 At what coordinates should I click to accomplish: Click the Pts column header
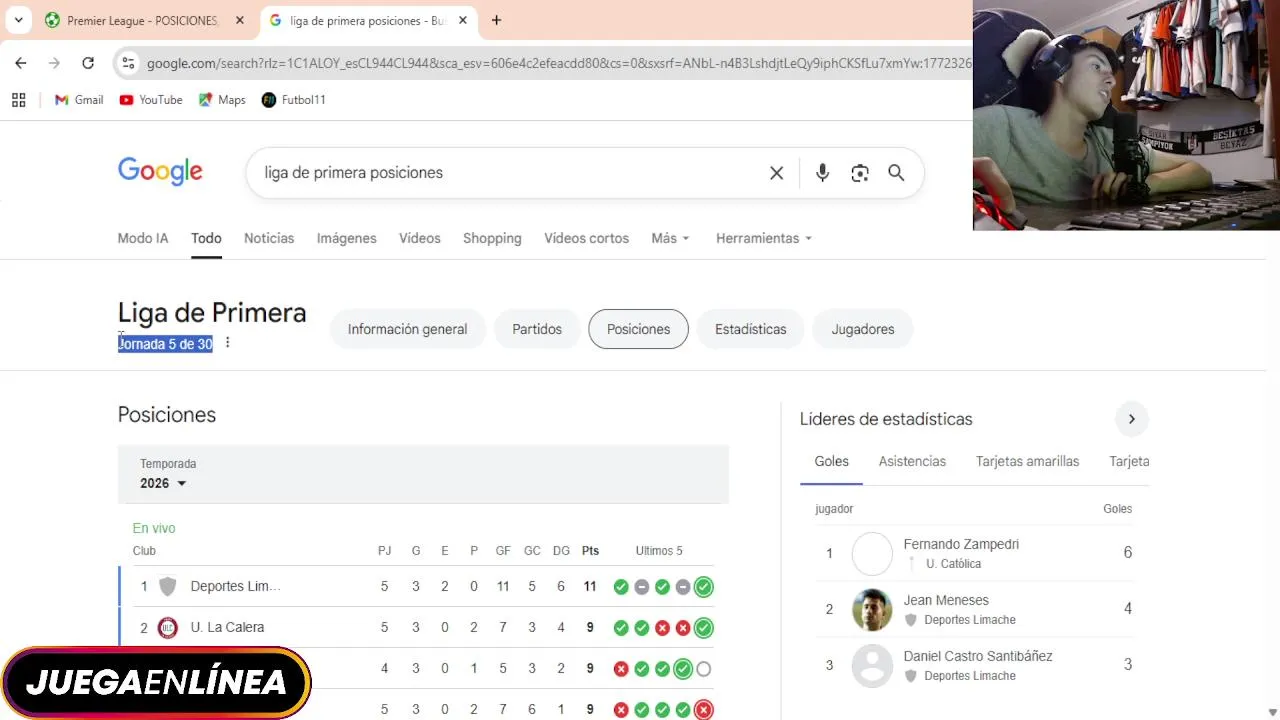coord(590,551)
